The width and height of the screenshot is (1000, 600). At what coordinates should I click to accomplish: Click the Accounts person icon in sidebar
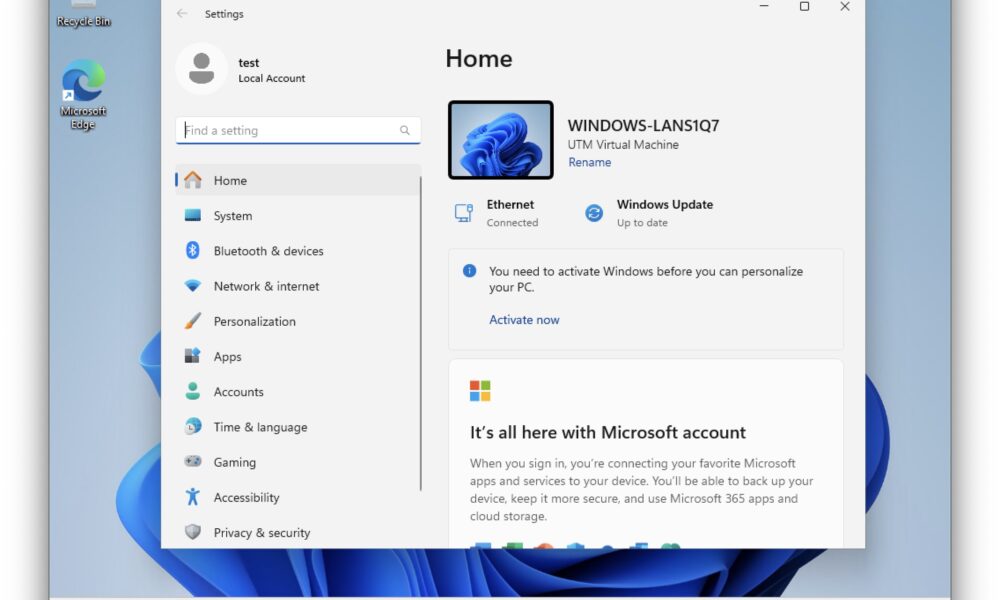(193, 391)
